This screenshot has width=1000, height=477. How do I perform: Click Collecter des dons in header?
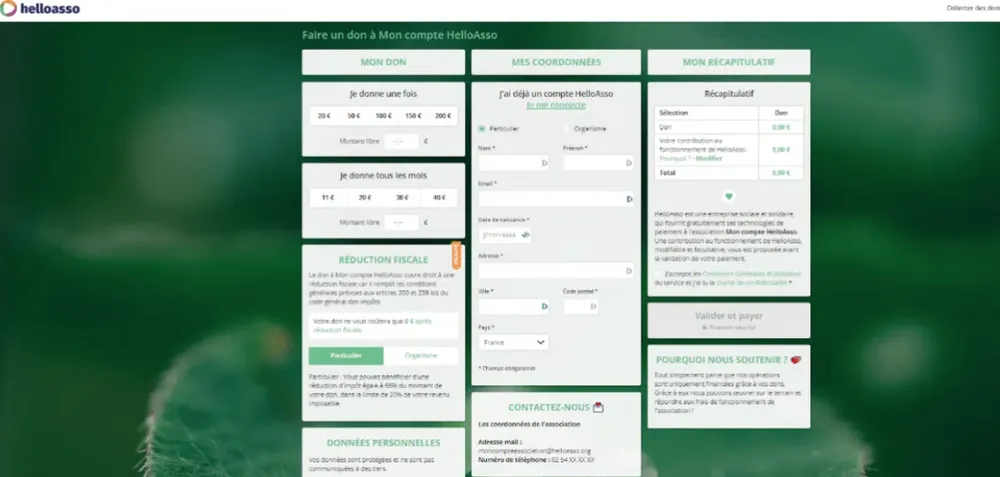[x=973, y=8]
